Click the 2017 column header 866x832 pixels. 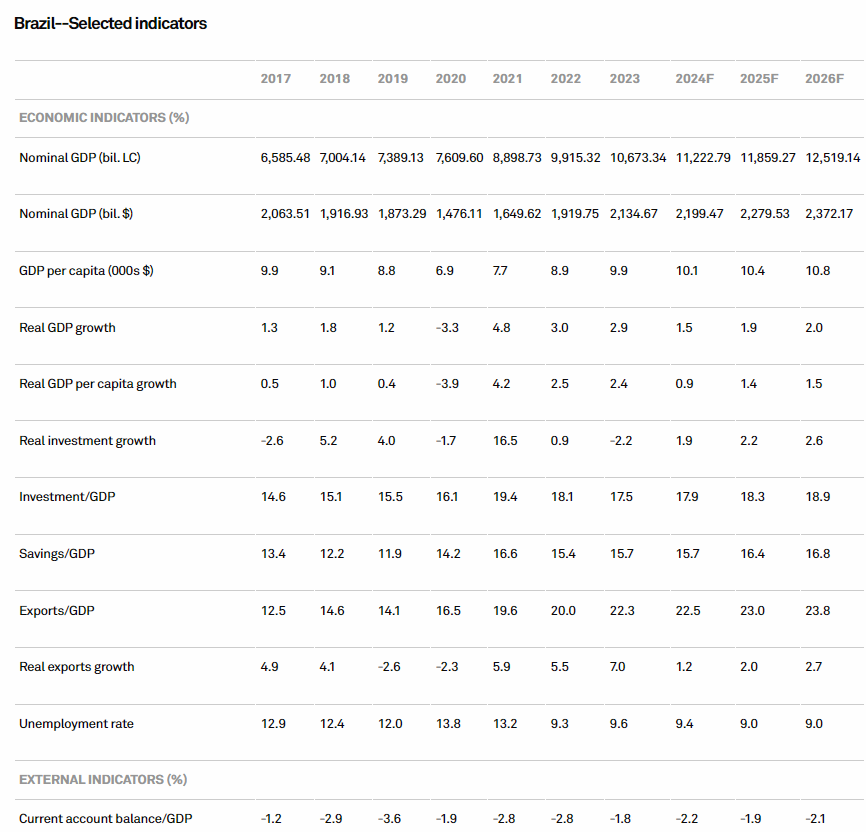coord(275,79)
